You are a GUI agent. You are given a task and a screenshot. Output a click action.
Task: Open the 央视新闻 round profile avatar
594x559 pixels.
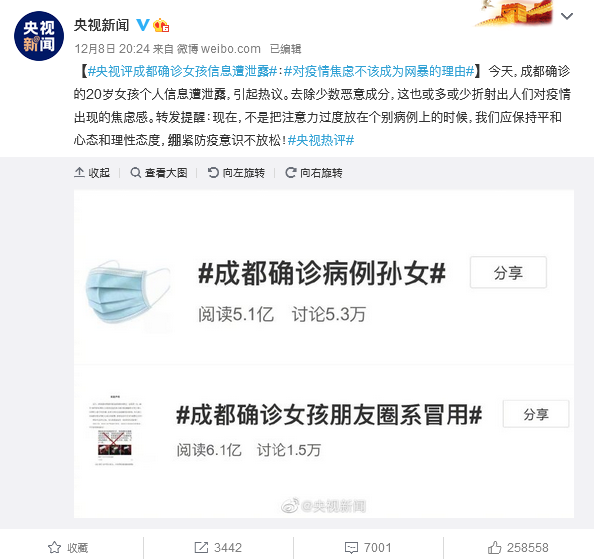(39, 36)
